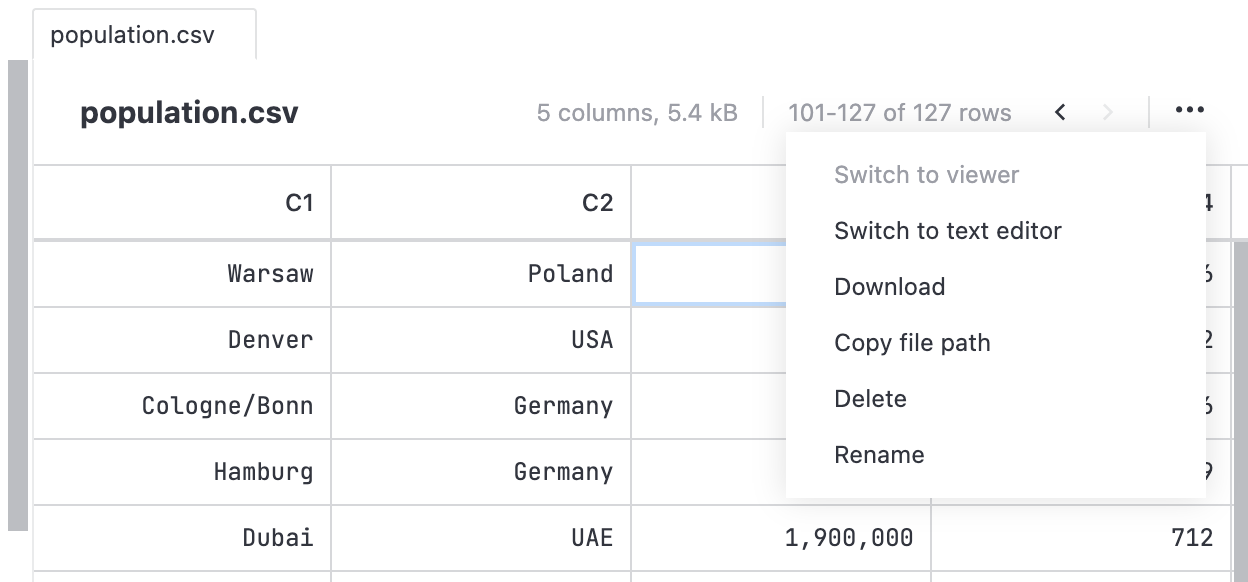Click Copy file path option
1248x582 pixels.
click(x=912, y=342)
